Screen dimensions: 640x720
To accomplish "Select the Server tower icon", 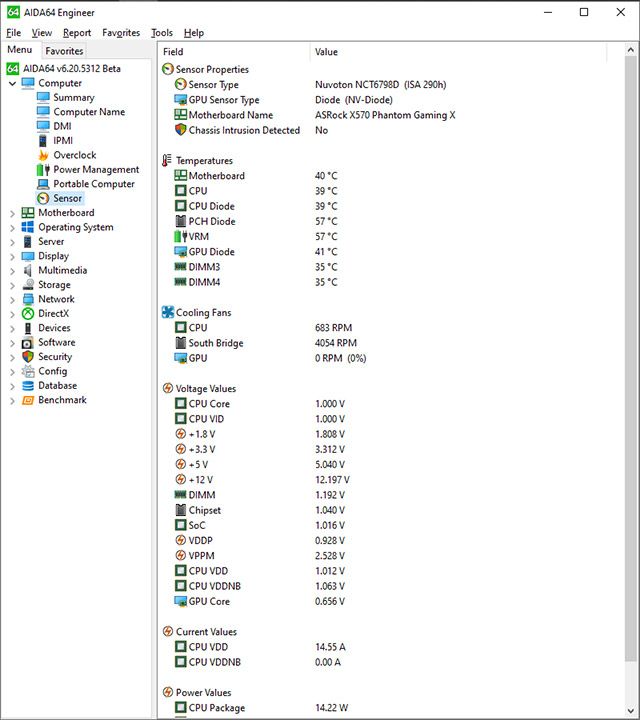I will (x=28, y=241).
